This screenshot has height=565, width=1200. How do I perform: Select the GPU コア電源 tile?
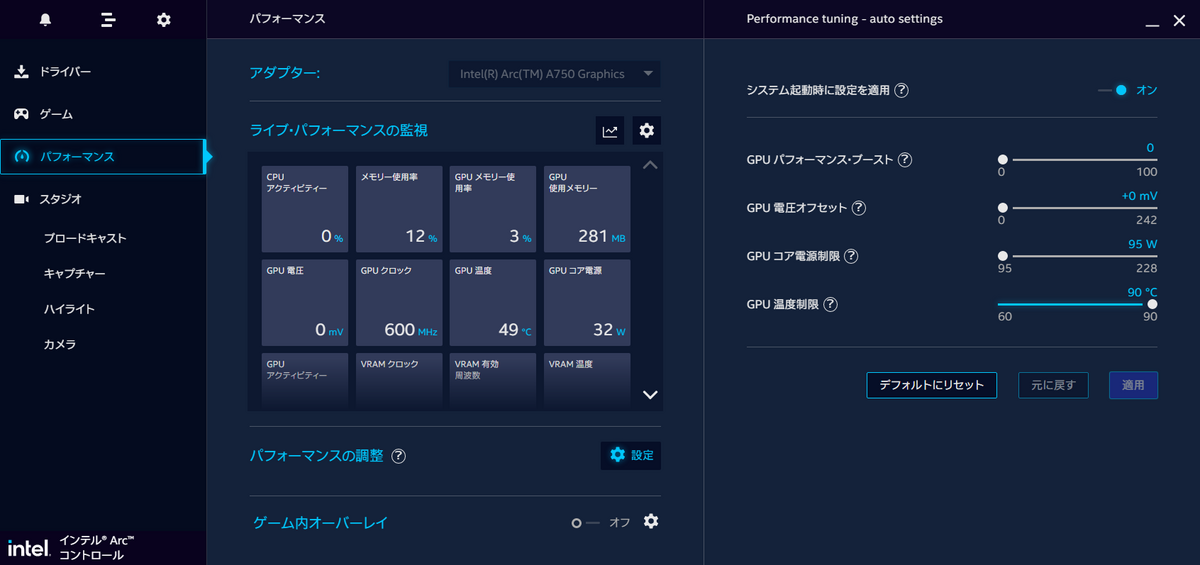pos(587,303)
